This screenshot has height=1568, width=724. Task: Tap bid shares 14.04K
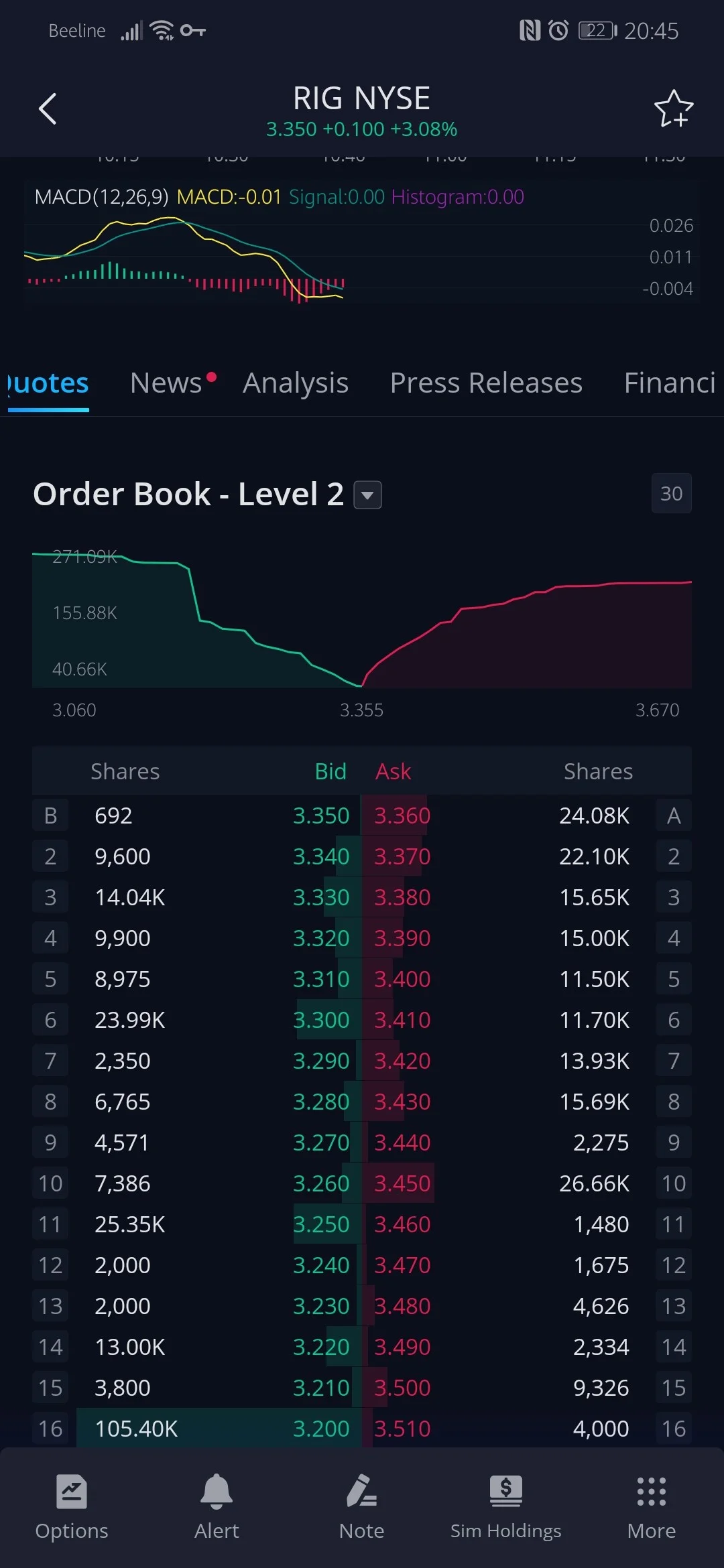(x=130, y=897)
